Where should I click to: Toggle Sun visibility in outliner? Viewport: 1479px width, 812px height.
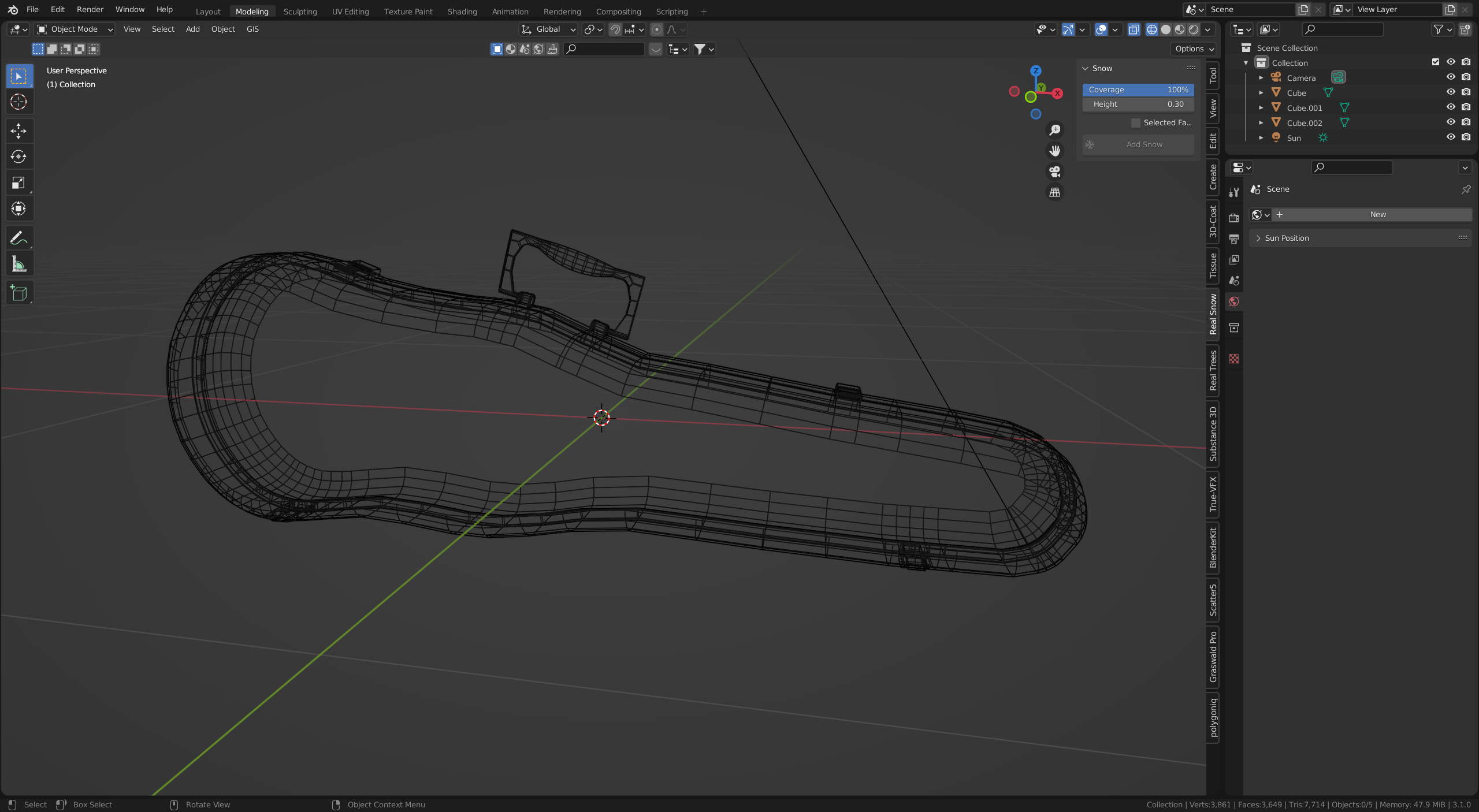1450,137
